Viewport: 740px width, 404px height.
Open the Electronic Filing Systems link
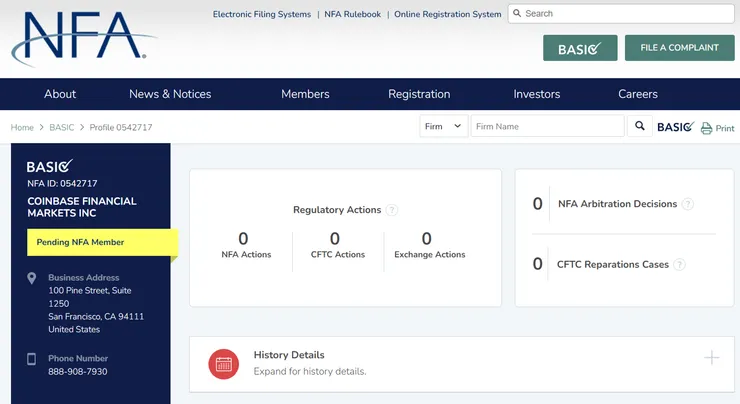point(263,15)
